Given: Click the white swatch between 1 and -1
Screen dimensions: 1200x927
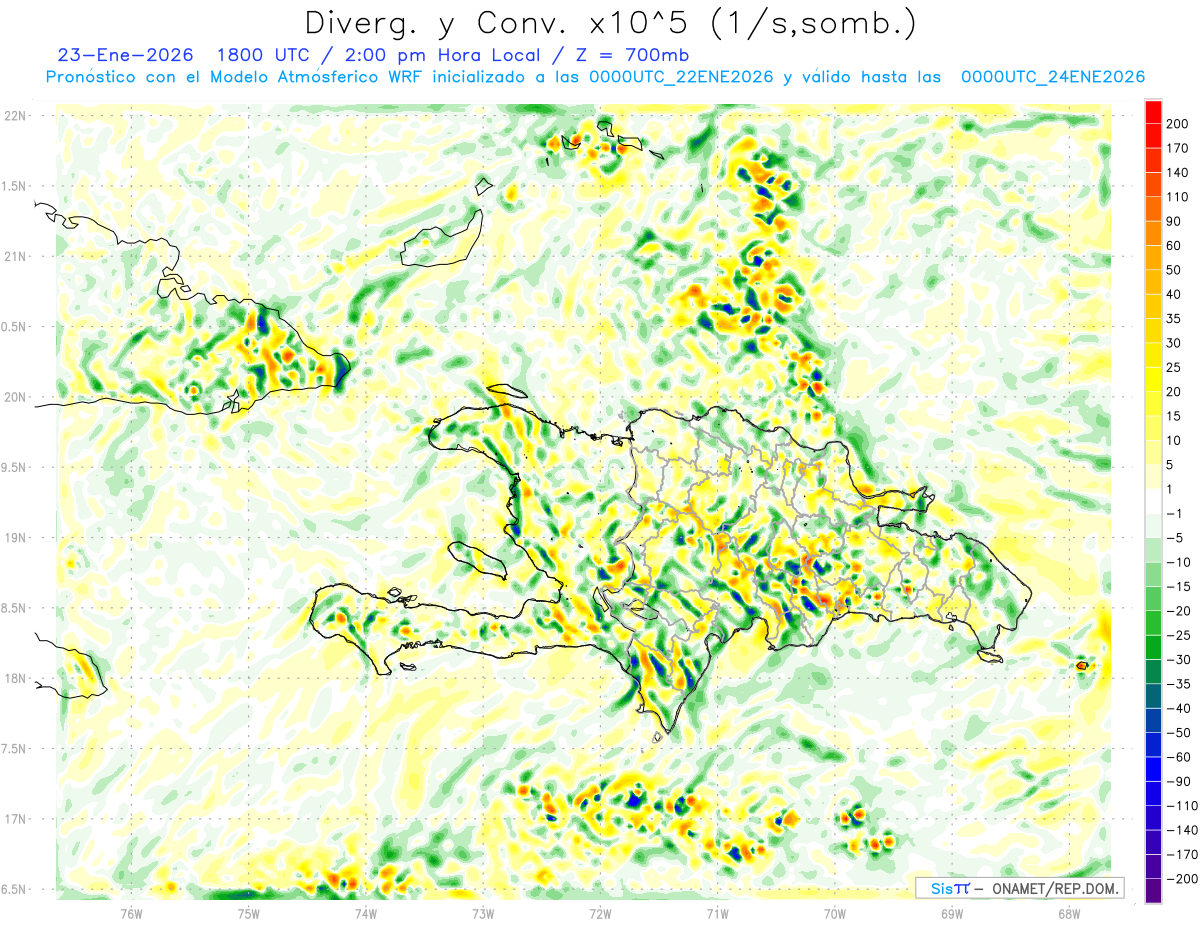Looking at the screenshot, I should coord(1153,501).
